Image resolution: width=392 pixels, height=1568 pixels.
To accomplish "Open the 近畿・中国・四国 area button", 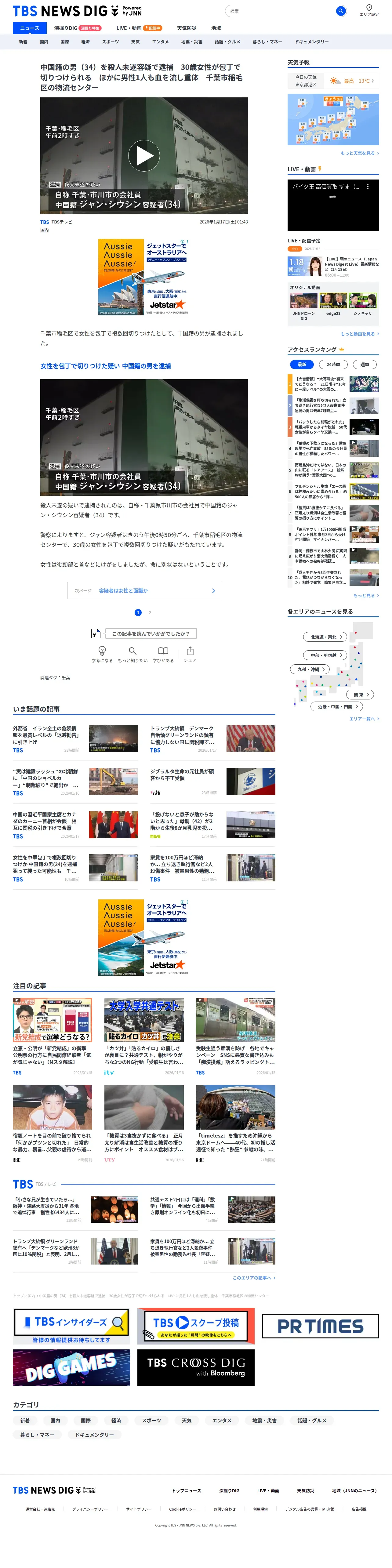I will click(x=337, y=707).
